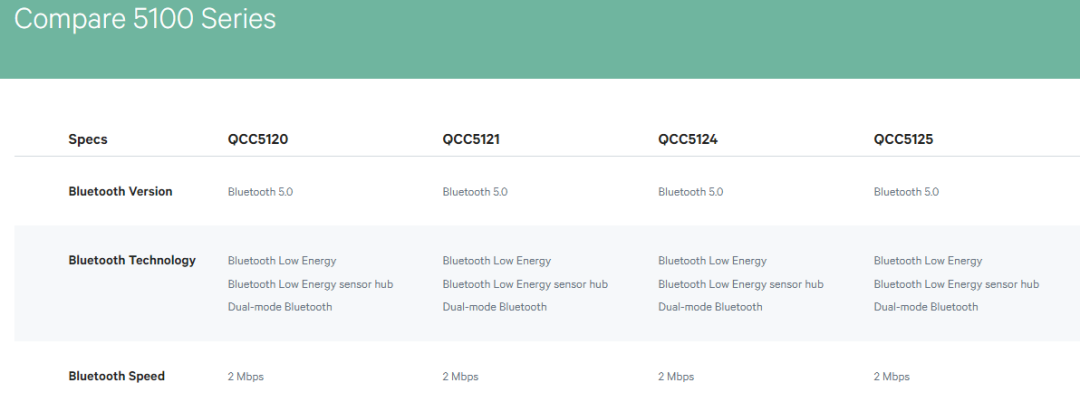The image size is (1080, 402).
Task: Click Dual-mode Bluetooth under QCC5121
Action: (495, 307)
